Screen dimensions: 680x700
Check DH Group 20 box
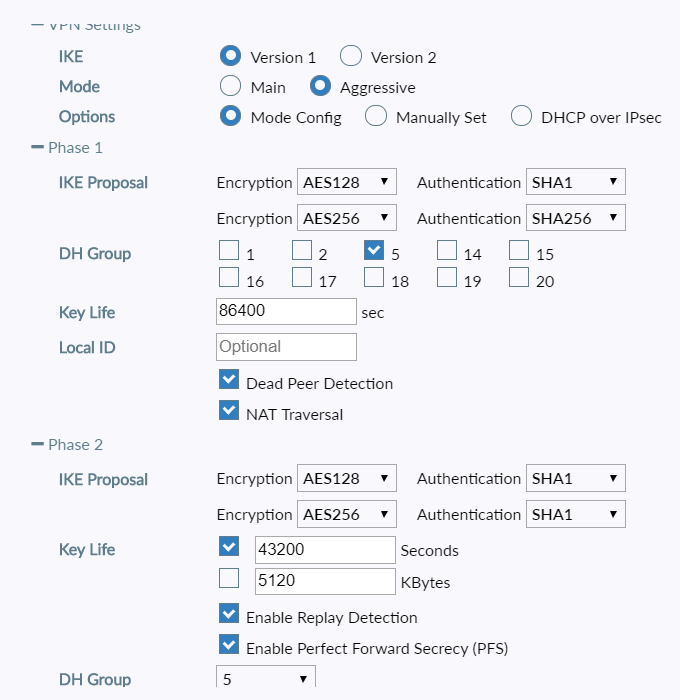[x=518, y=278]
